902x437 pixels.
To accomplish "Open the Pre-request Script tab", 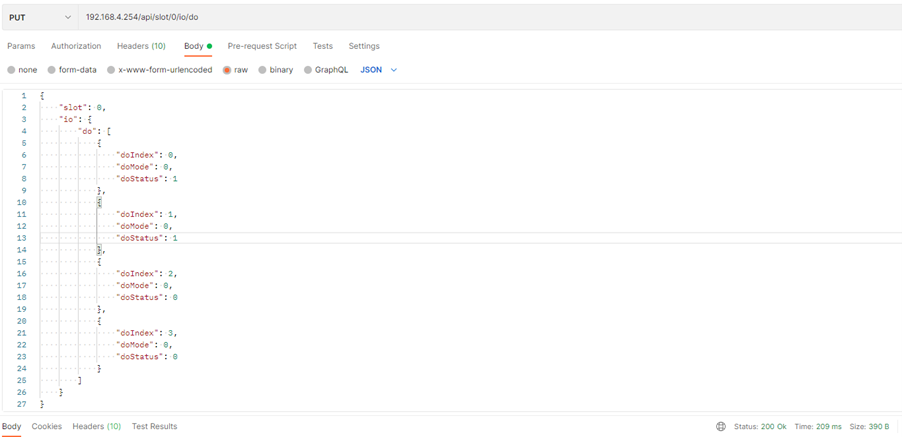I will click(x=262, y=46).
